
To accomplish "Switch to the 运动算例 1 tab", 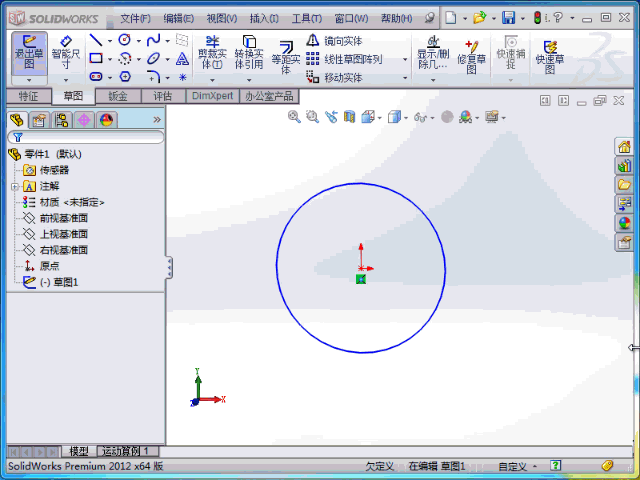I will pos(127,451).
